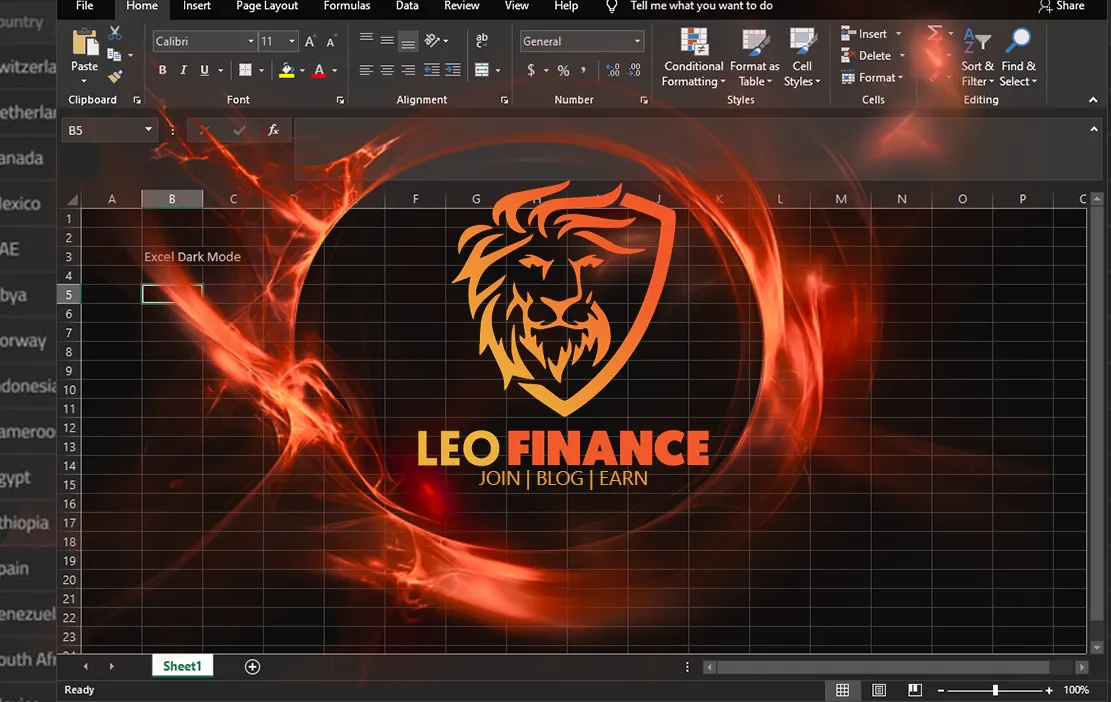
Task: Click the Cut scissors icon
Action: [115, 33]
